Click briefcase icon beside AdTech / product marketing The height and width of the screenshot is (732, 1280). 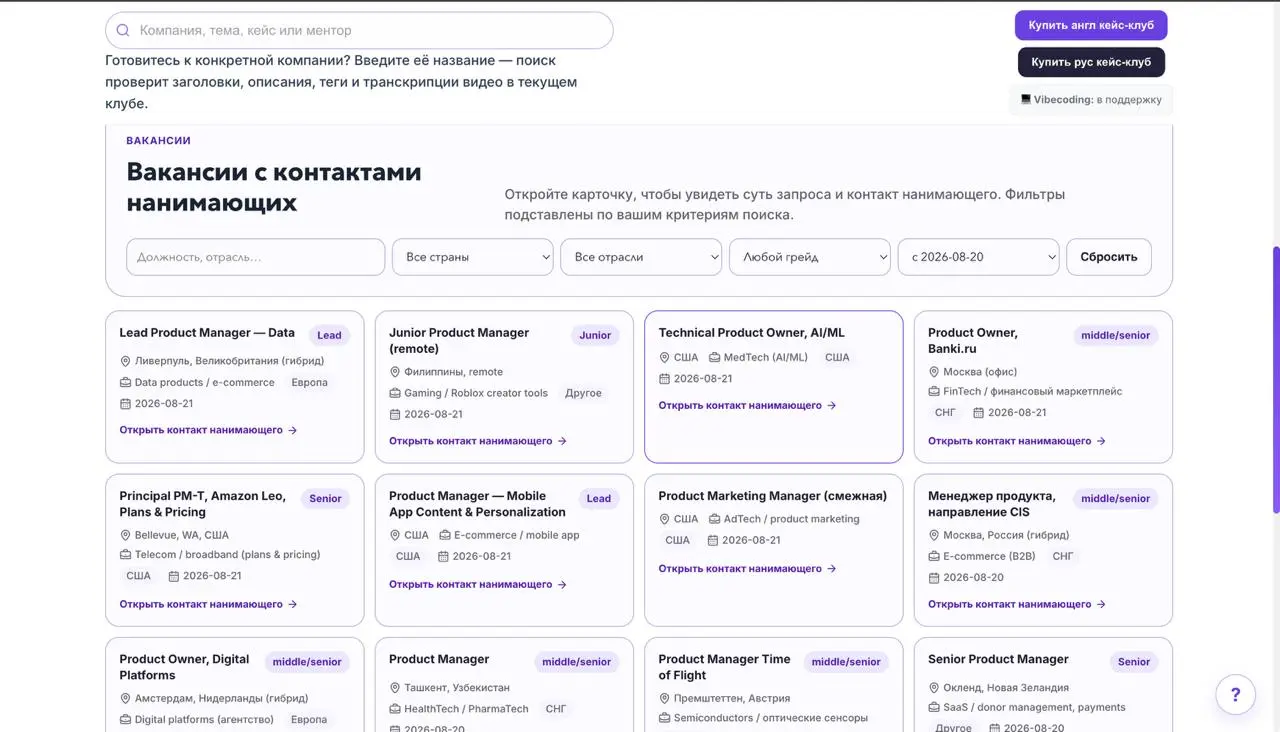(x=715, y=519)
